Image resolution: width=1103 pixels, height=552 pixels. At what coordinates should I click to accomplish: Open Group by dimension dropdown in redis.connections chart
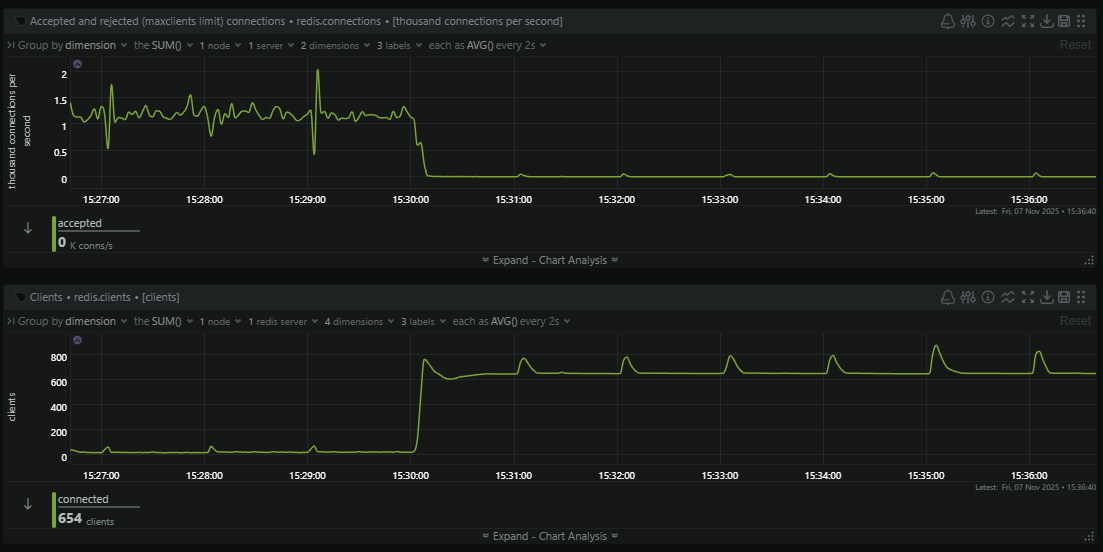tap(72, 45)
